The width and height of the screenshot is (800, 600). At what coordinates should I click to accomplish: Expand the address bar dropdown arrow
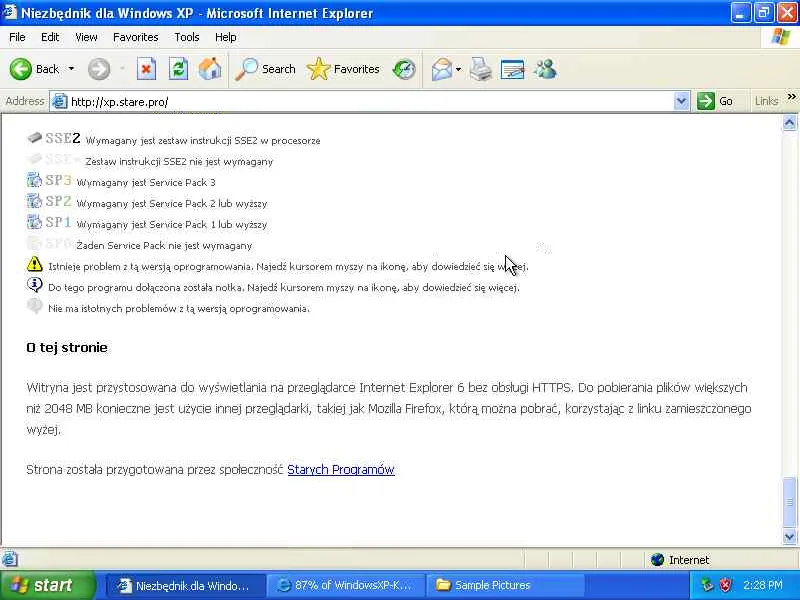click(x=681, y=101)
